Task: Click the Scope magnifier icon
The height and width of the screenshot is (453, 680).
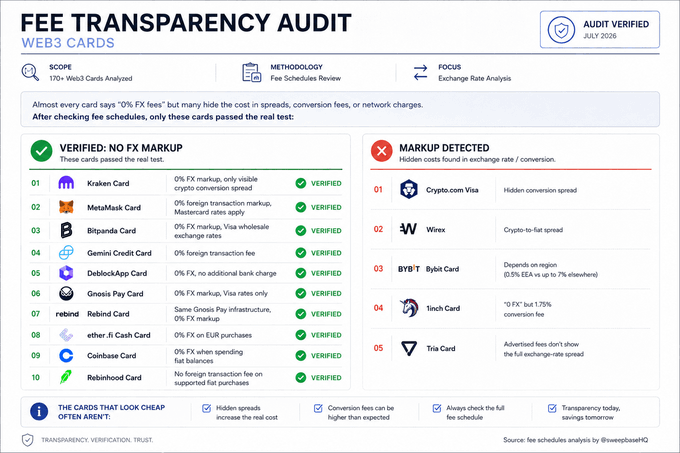Action: tap(30, 72)
